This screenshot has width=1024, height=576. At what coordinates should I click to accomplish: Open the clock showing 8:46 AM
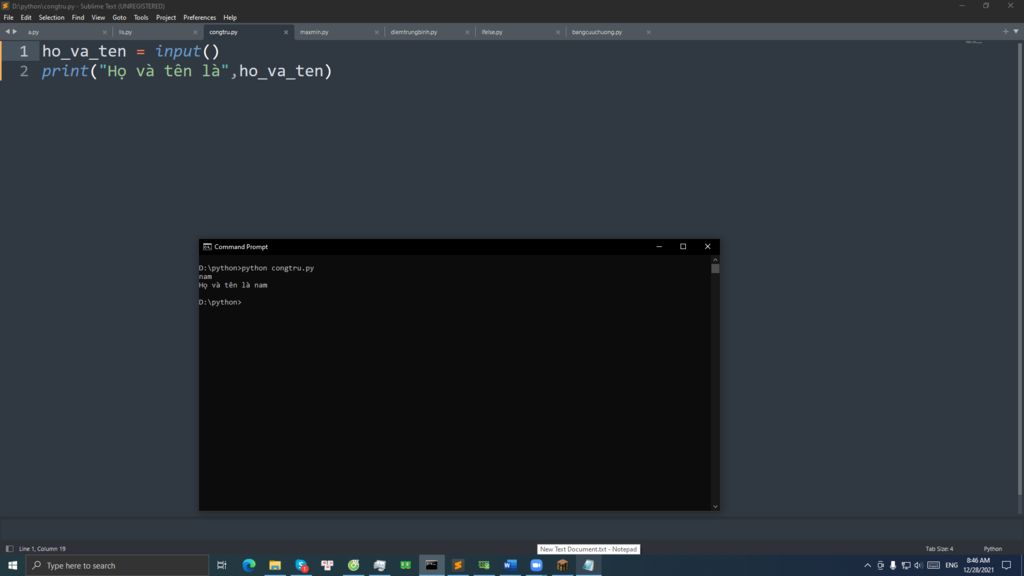pyautogui.click(x=978, y=566)
